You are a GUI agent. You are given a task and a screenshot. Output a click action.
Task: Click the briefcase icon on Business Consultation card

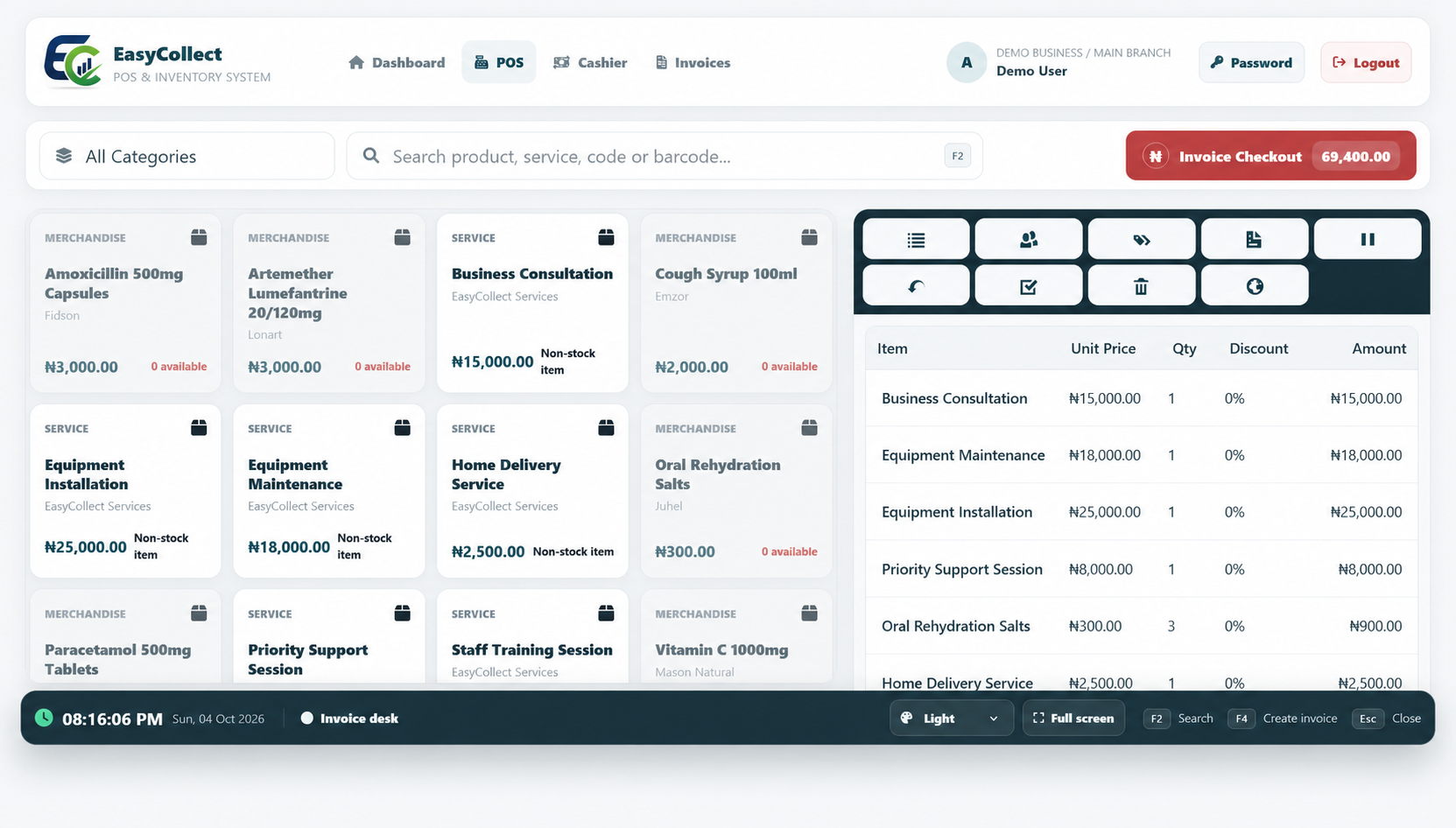[x=606, y=237]
